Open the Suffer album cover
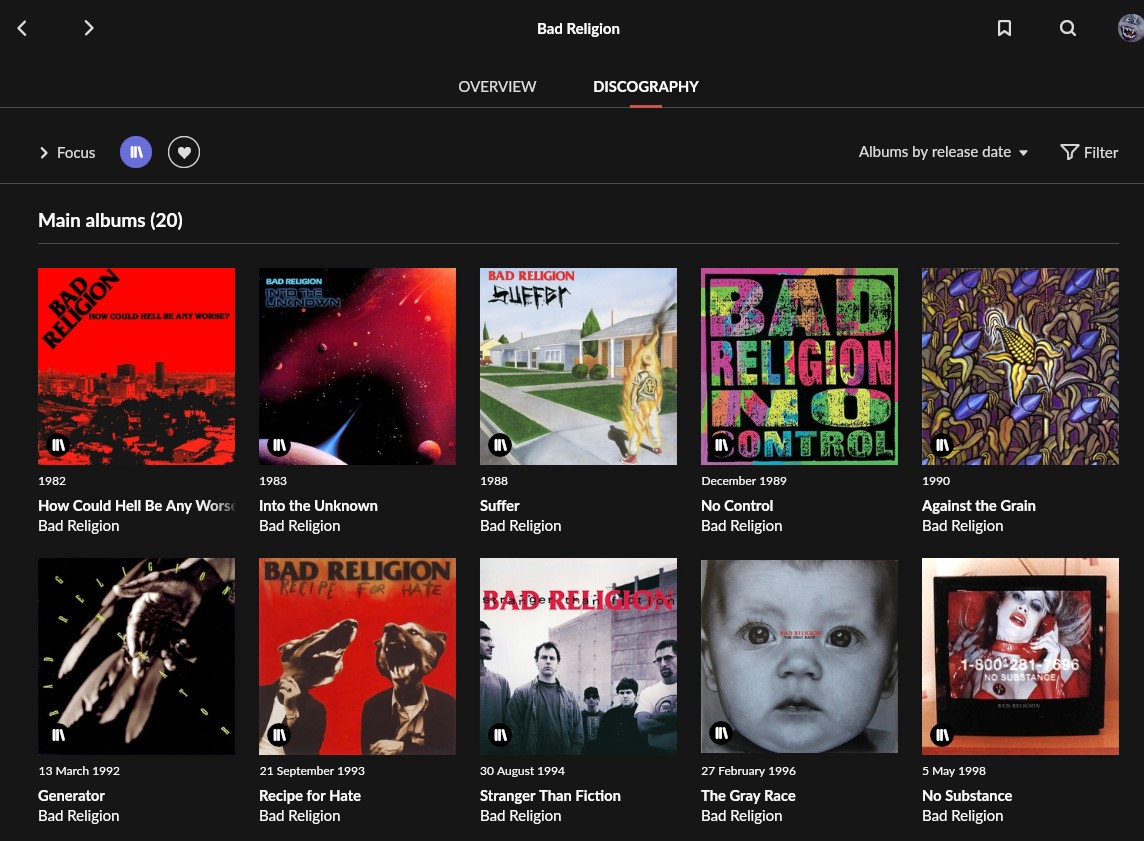This screenshot has width=1144, height=841. pyautogui.click(x=579, y=366)
